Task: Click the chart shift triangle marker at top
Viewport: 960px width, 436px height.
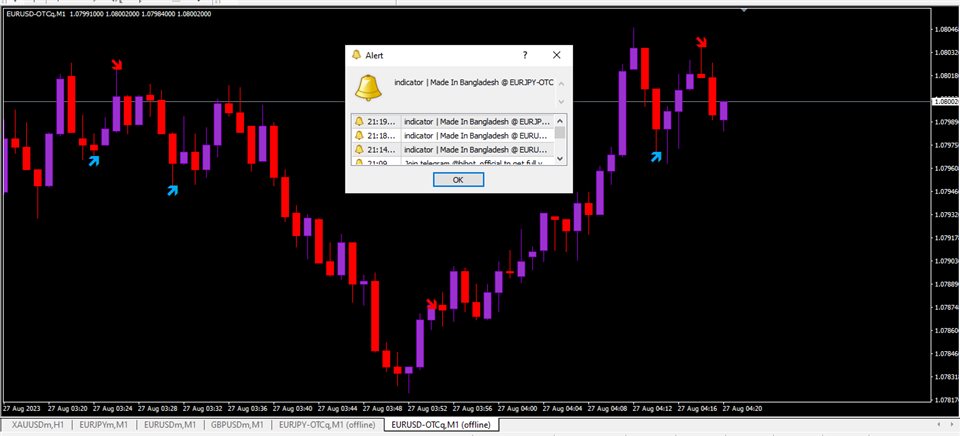Action: [x=744, y=10]
